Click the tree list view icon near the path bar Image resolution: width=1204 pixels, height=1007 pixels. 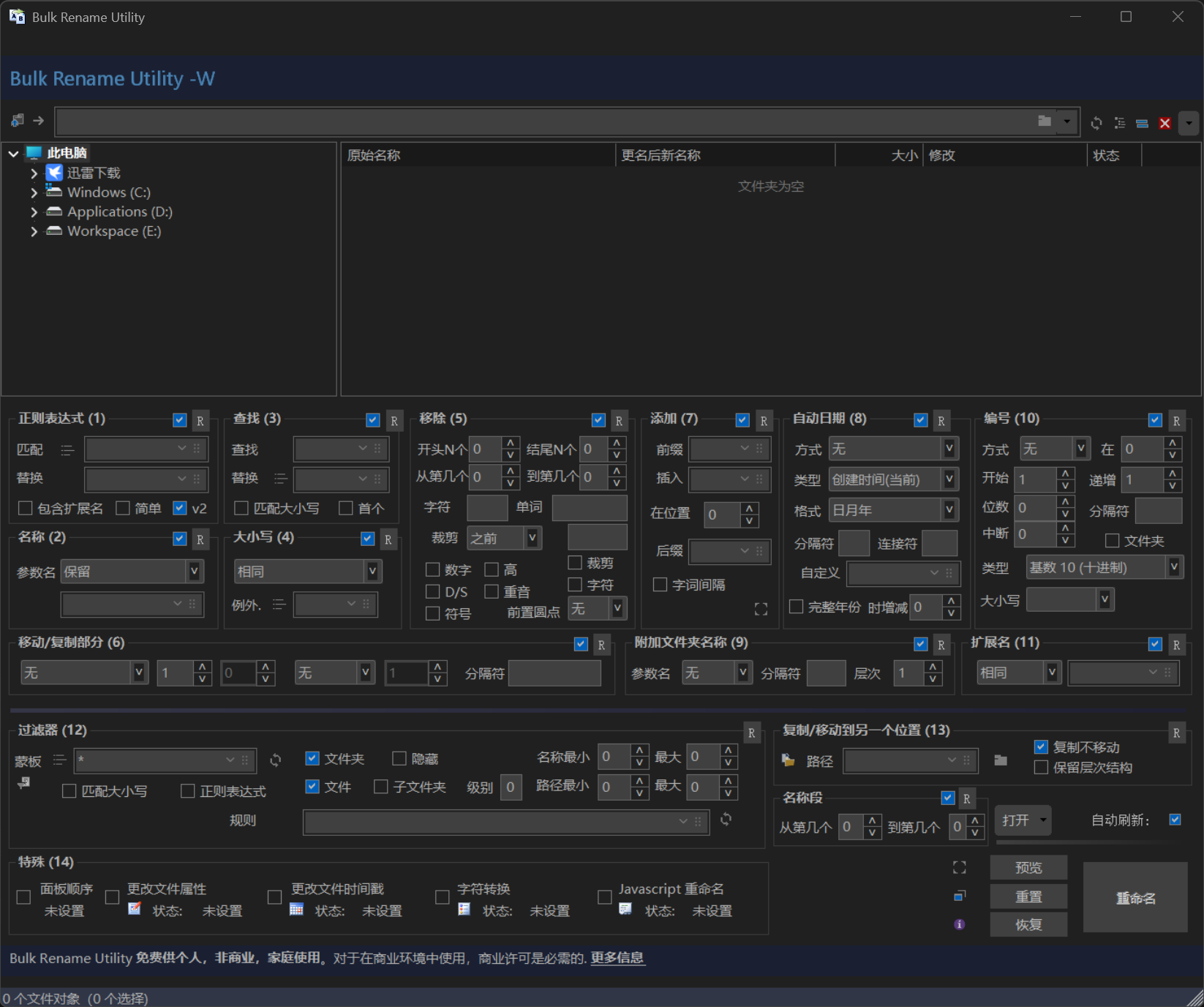(1119, 123)
